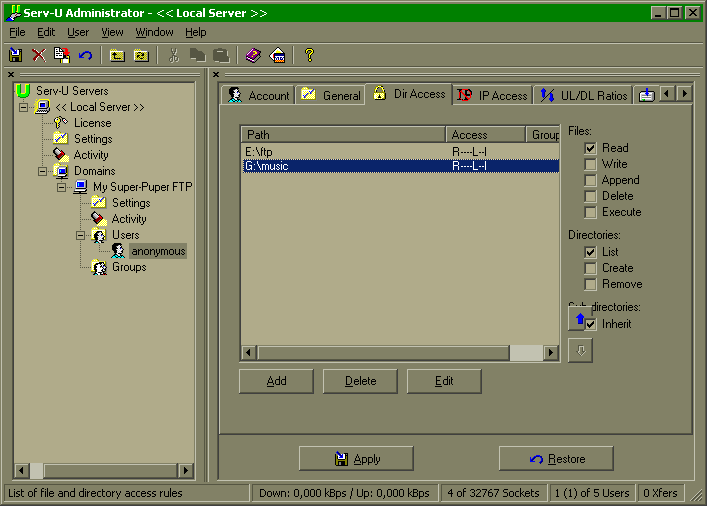The image size is (707, 506).
Task: Click the folder up-level toolbar icon
Action: point(118,55)
